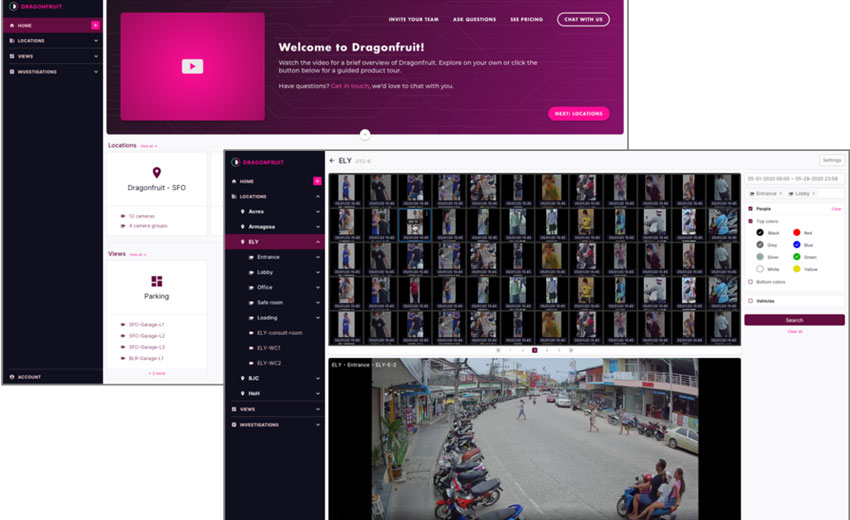Click the pink plus button in ELY window sidebar
The image size is (850, 520).
317,181
